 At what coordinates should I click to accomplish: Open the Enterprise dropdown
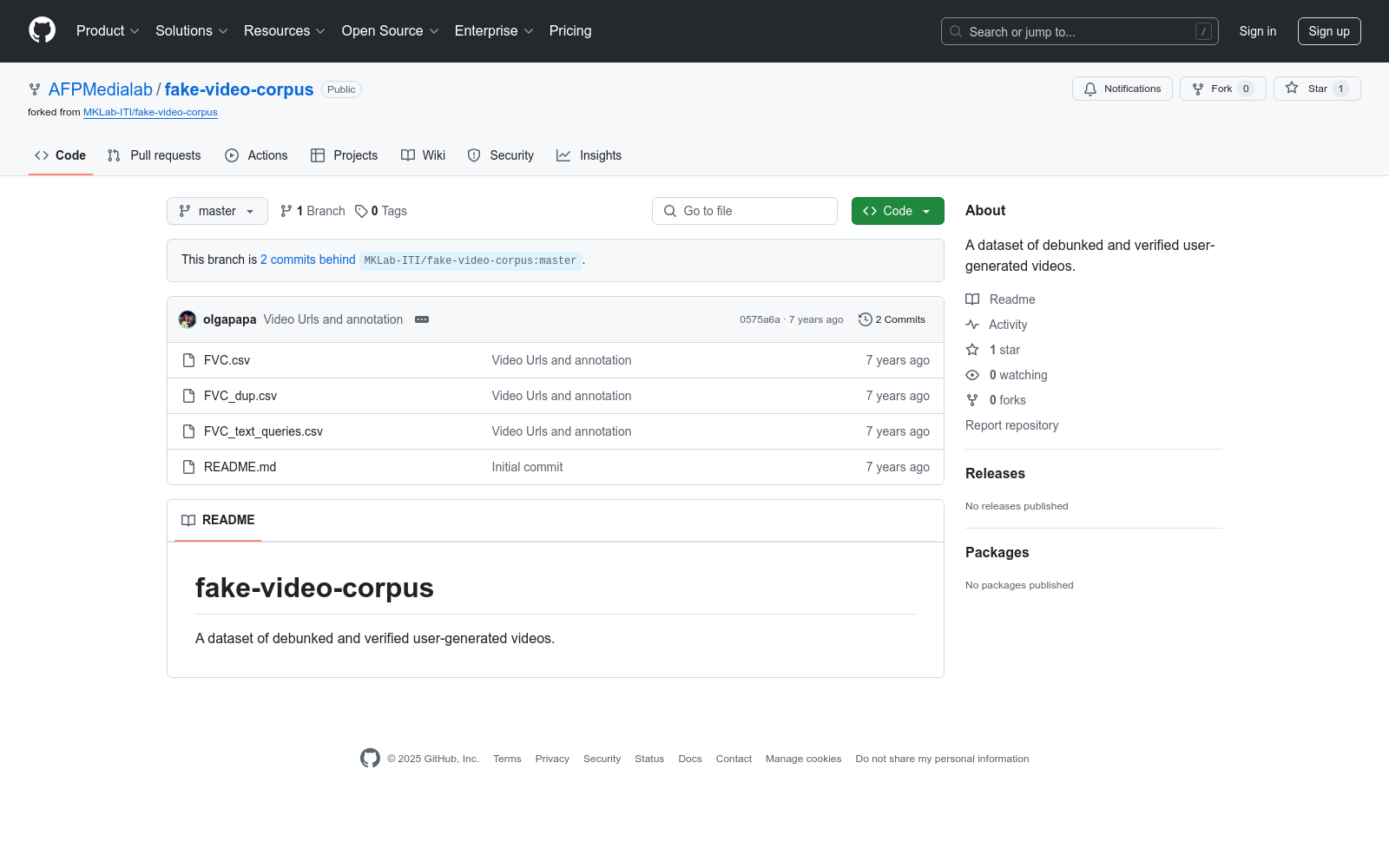tap(494, 31)
